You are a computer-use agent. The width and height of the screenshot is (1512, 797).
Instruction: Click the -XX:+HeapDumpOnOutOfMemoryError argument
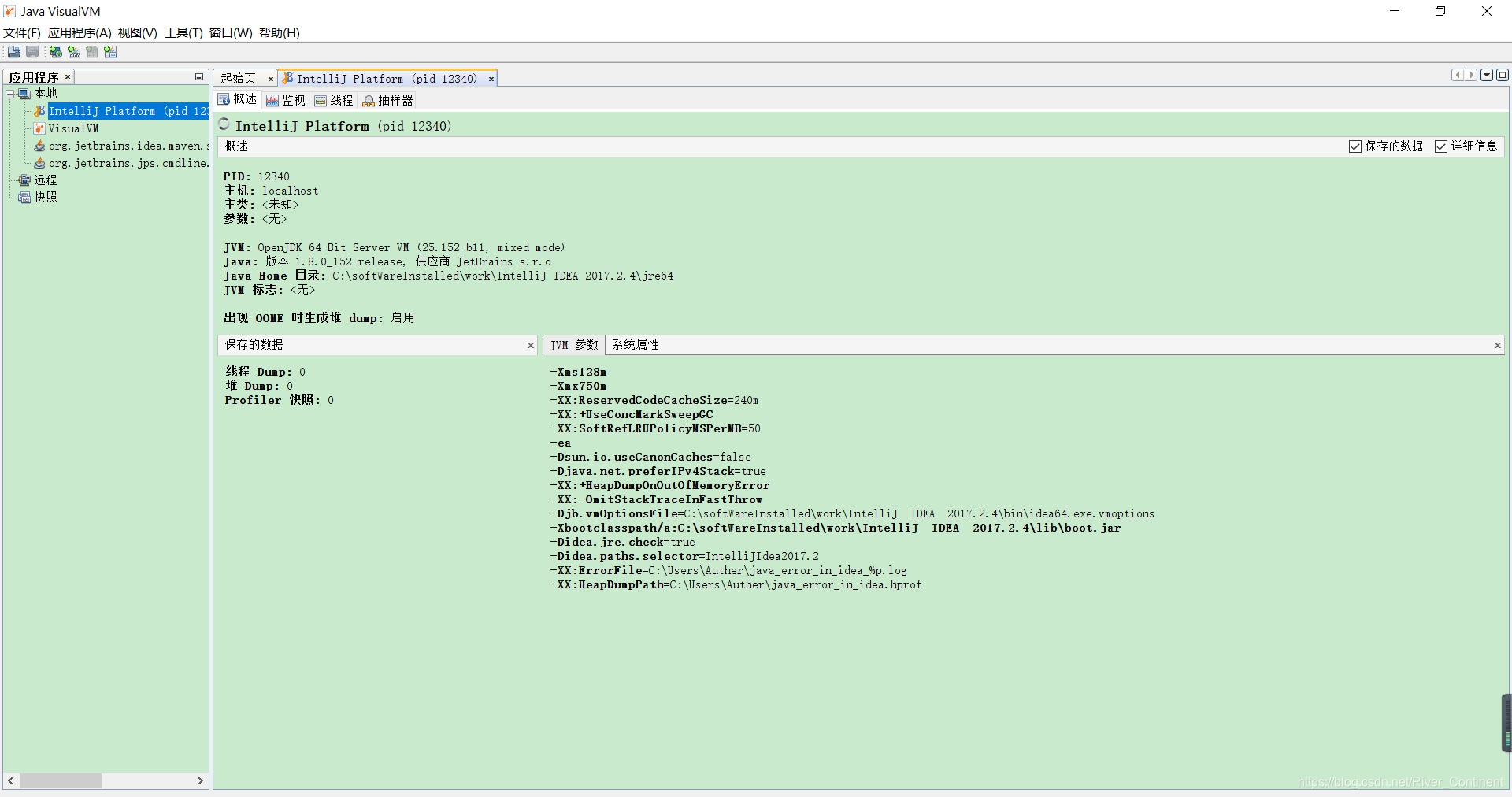pos(660,486)
